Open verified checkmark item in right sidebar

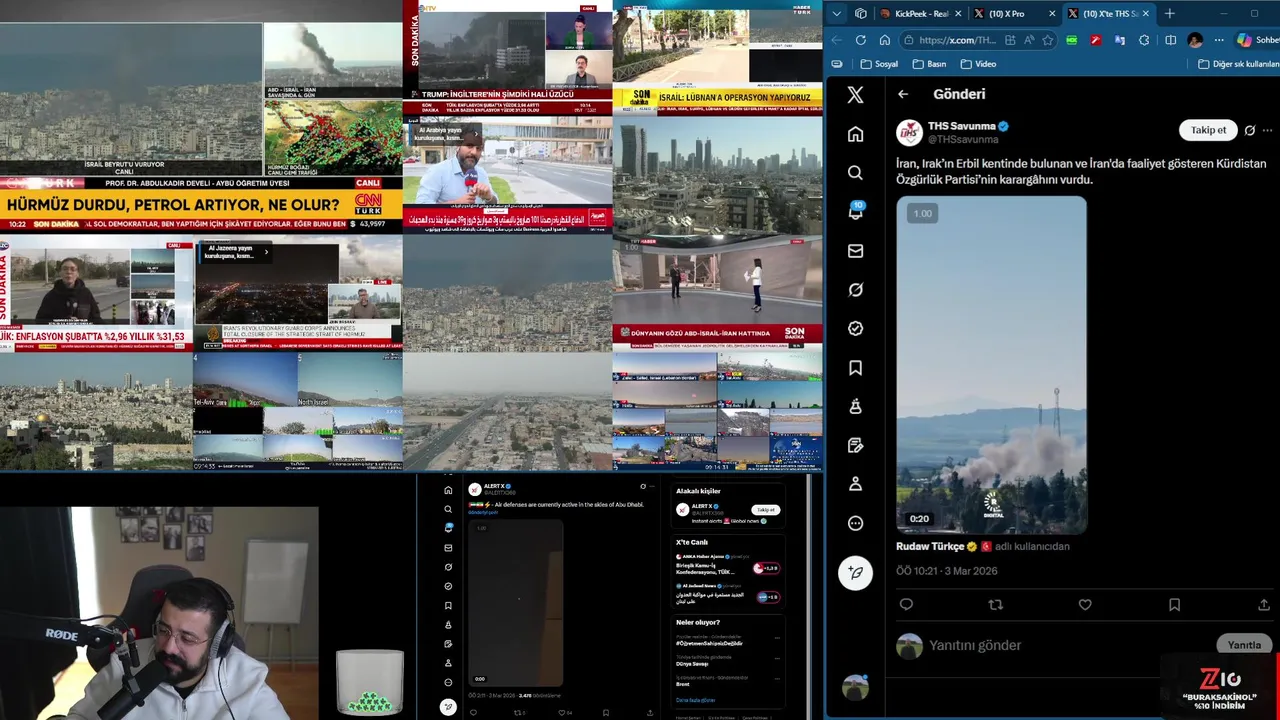pos(855,328)
